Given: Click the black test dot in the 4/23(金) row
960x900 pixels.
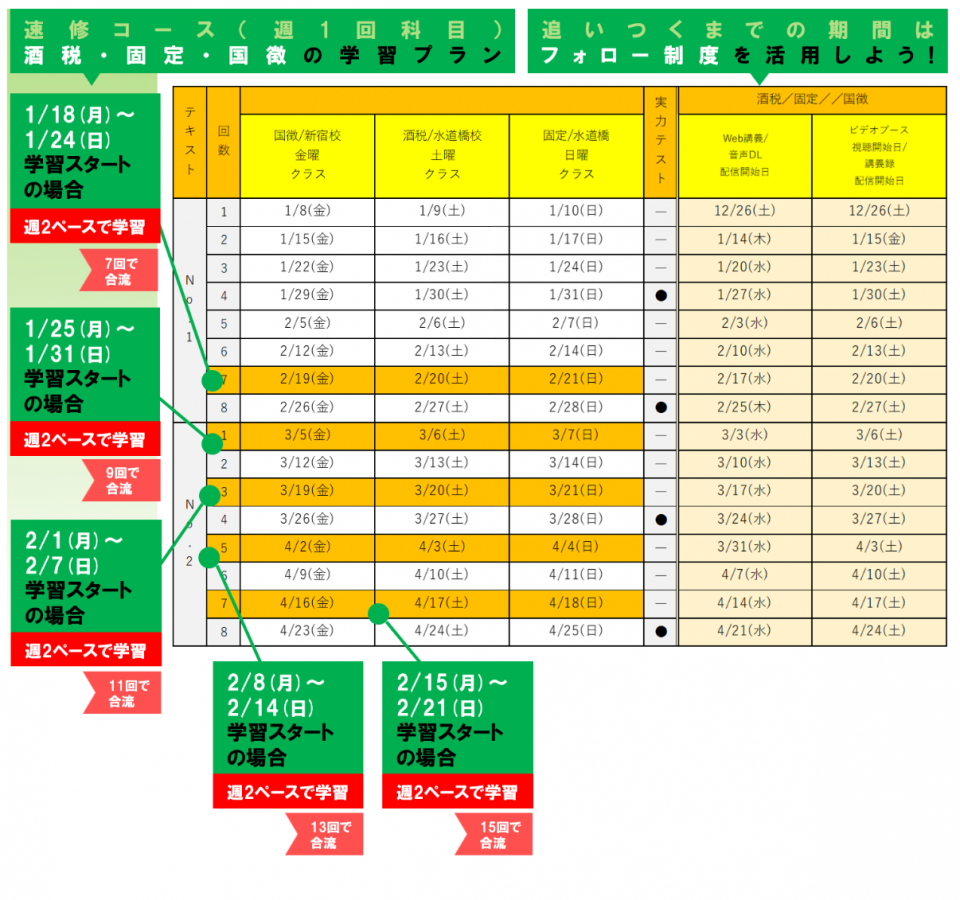Looking at the screenshot, I should [660, 632].
